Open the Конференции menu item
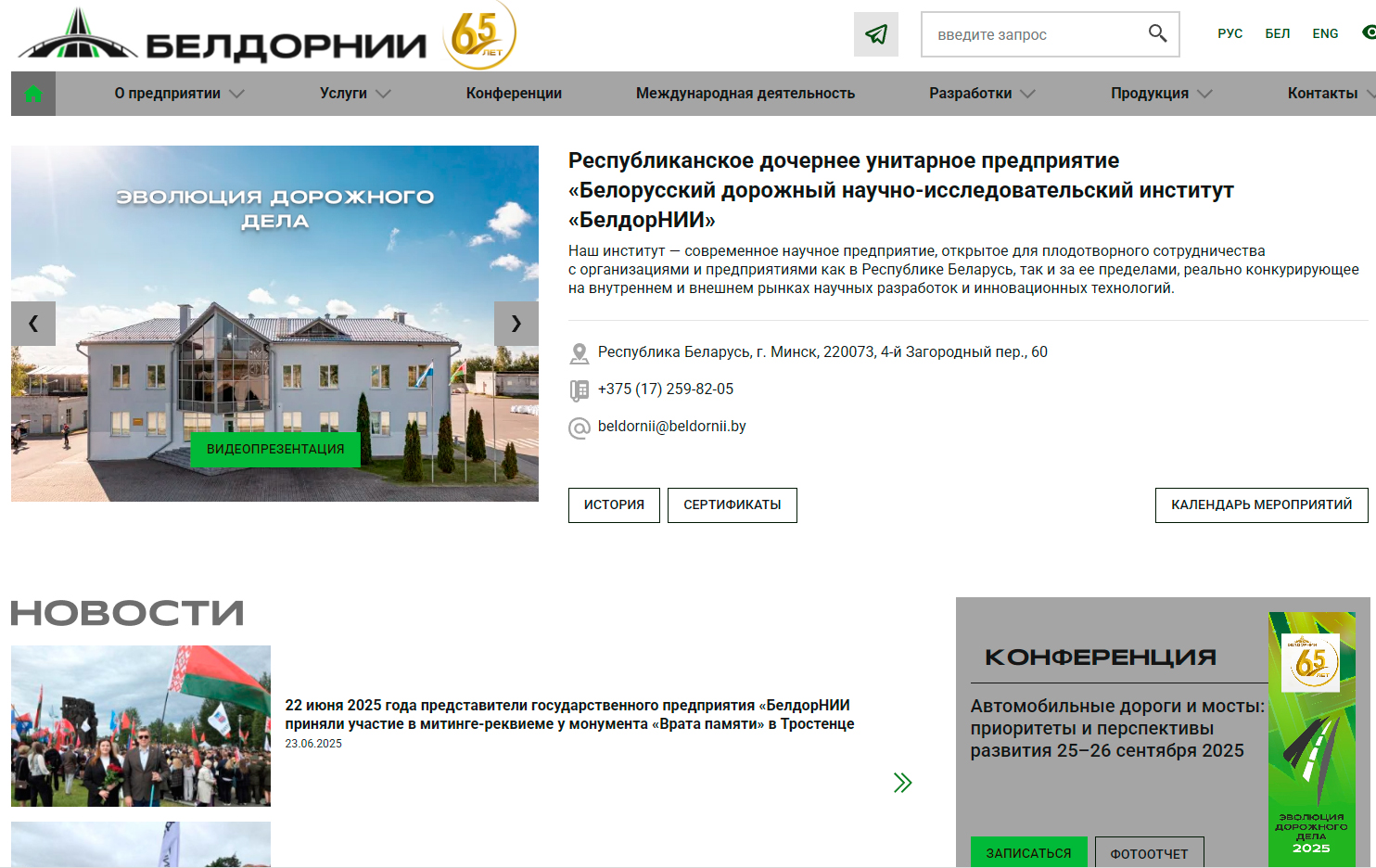Image resolution: width=1376 pixels, height=868 pixels. click(514, 94)
